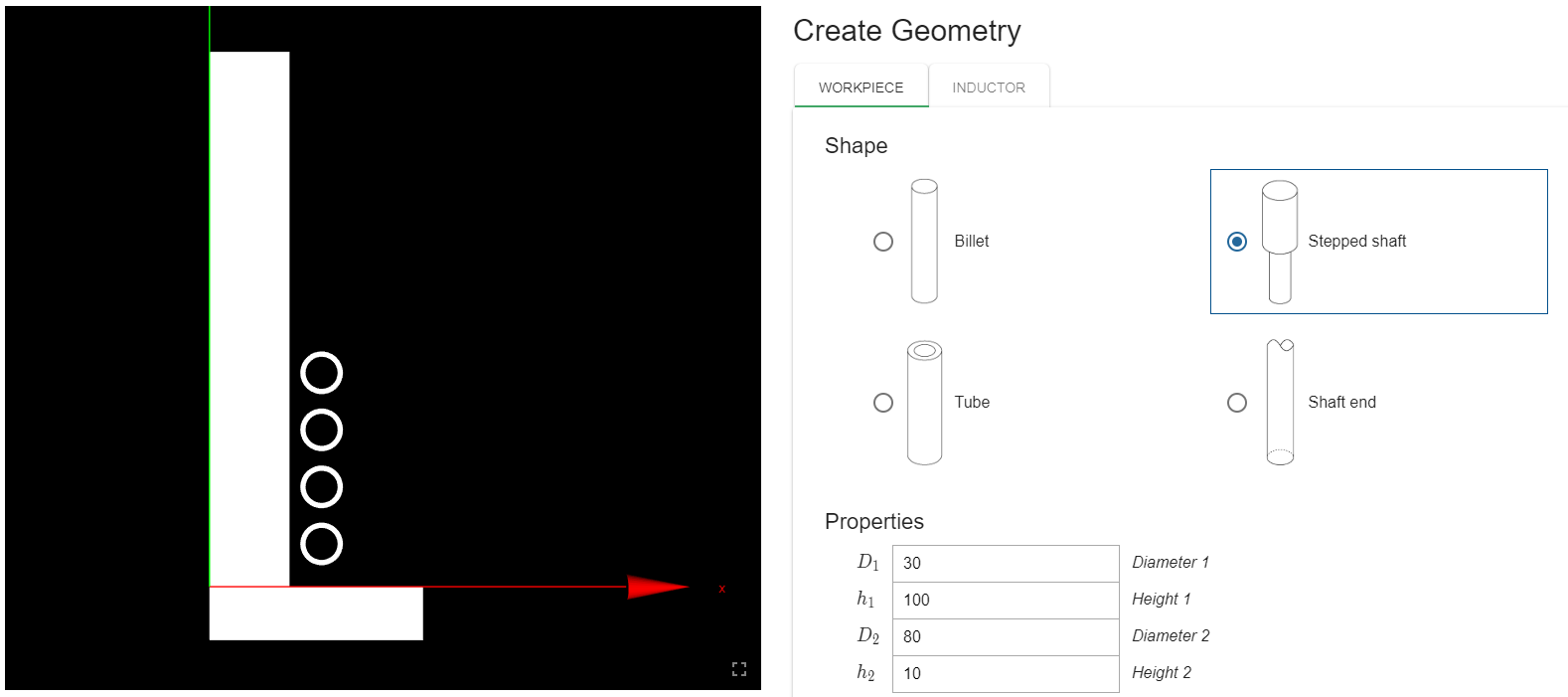Click the Billet cylinder shape icon

[924, 241]
